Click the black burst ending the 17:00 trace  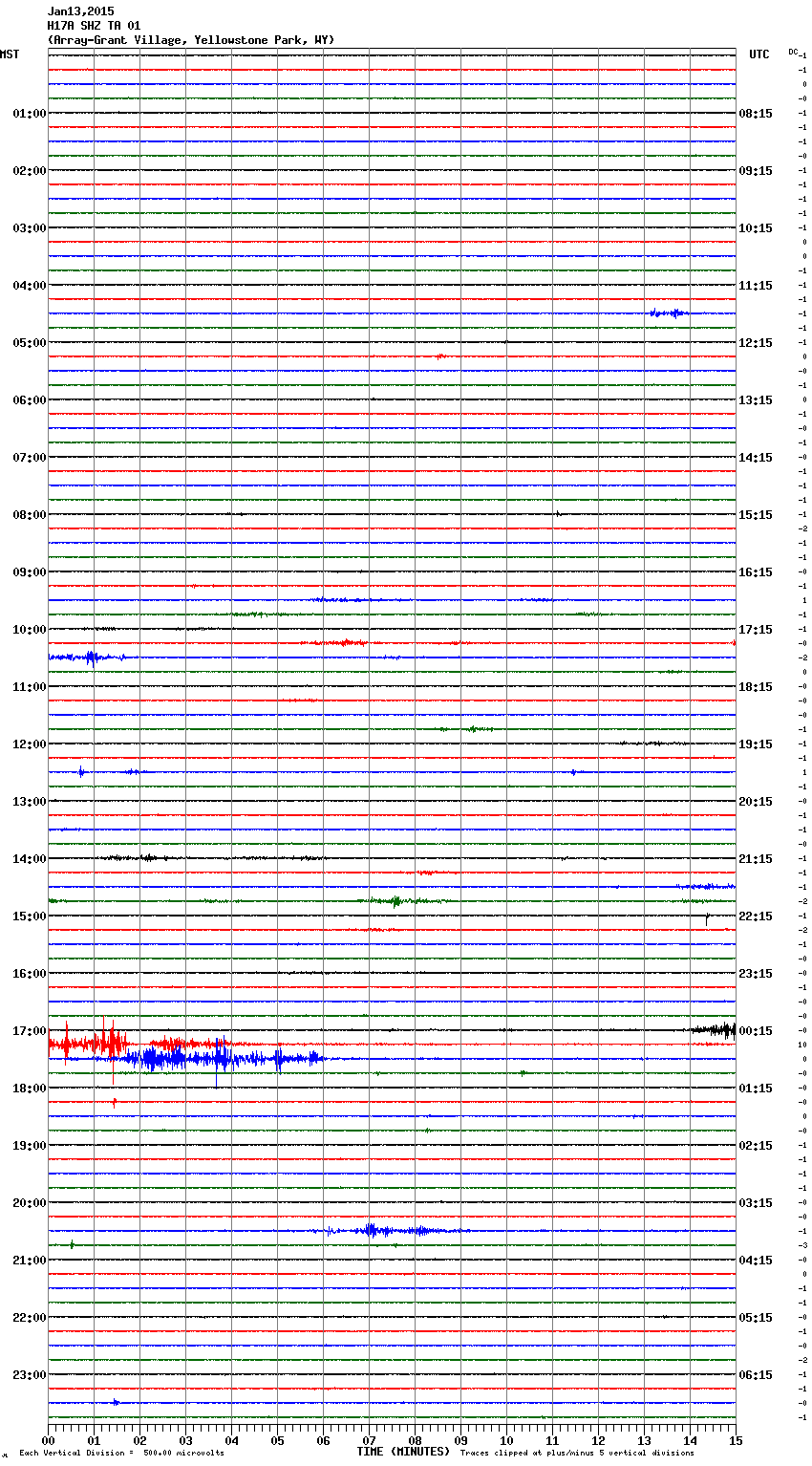713,1030
